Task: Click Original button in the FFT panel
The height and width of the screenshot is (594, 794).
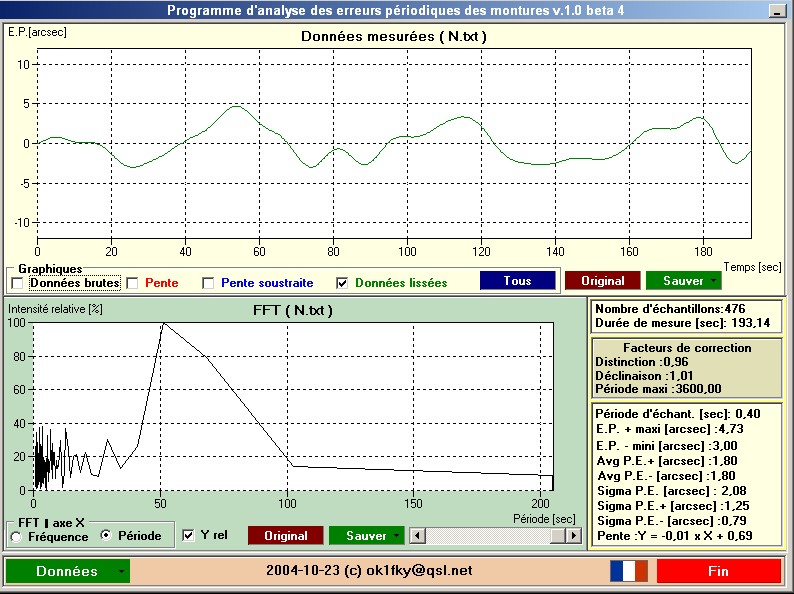Action: click(x=285, y=536)
